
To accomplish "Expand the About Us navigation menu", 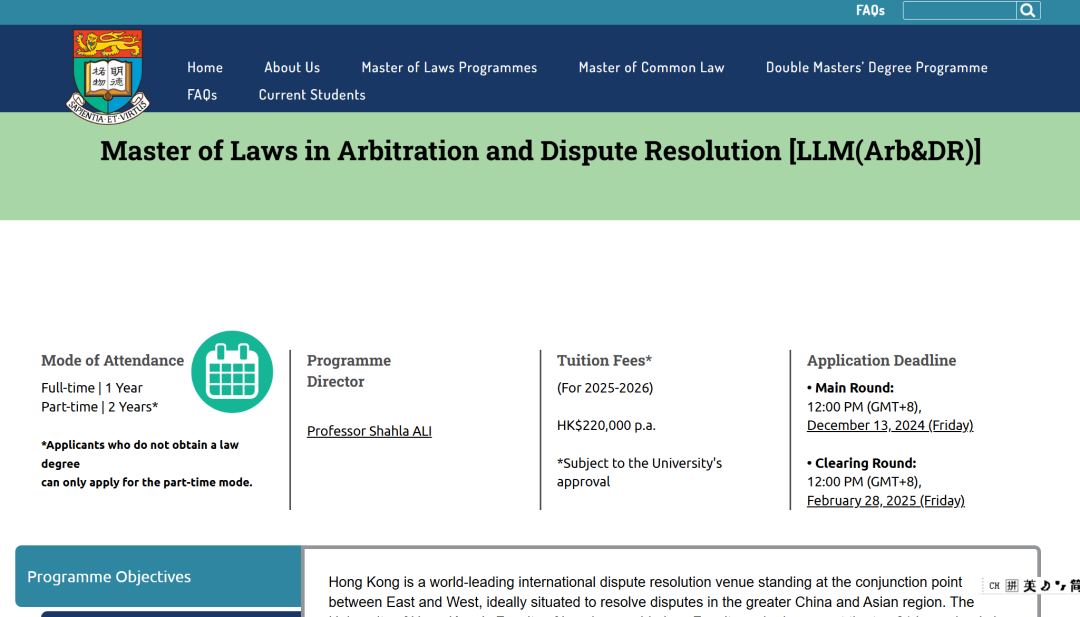I will 292,68.
